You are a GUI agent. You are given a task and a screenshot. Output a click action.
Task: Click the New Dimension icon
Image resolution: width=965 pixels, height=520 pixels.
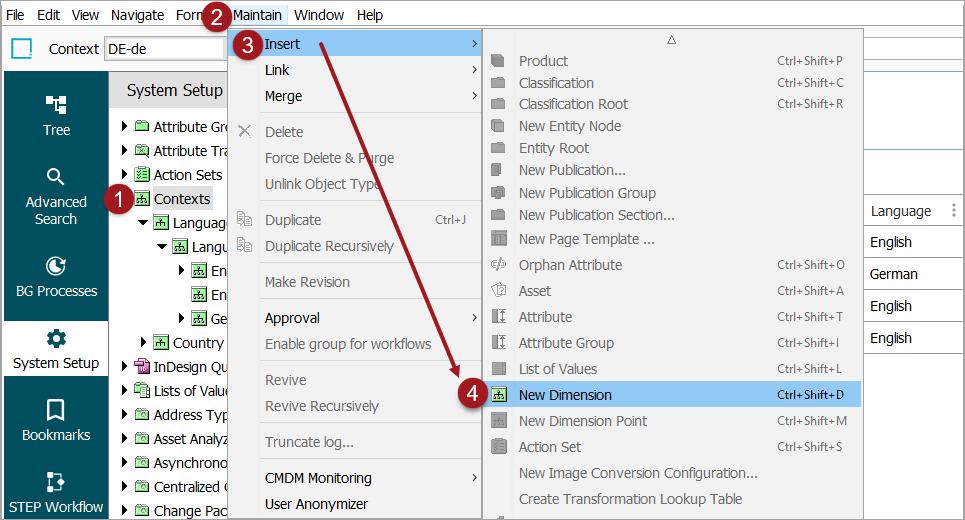499,394
